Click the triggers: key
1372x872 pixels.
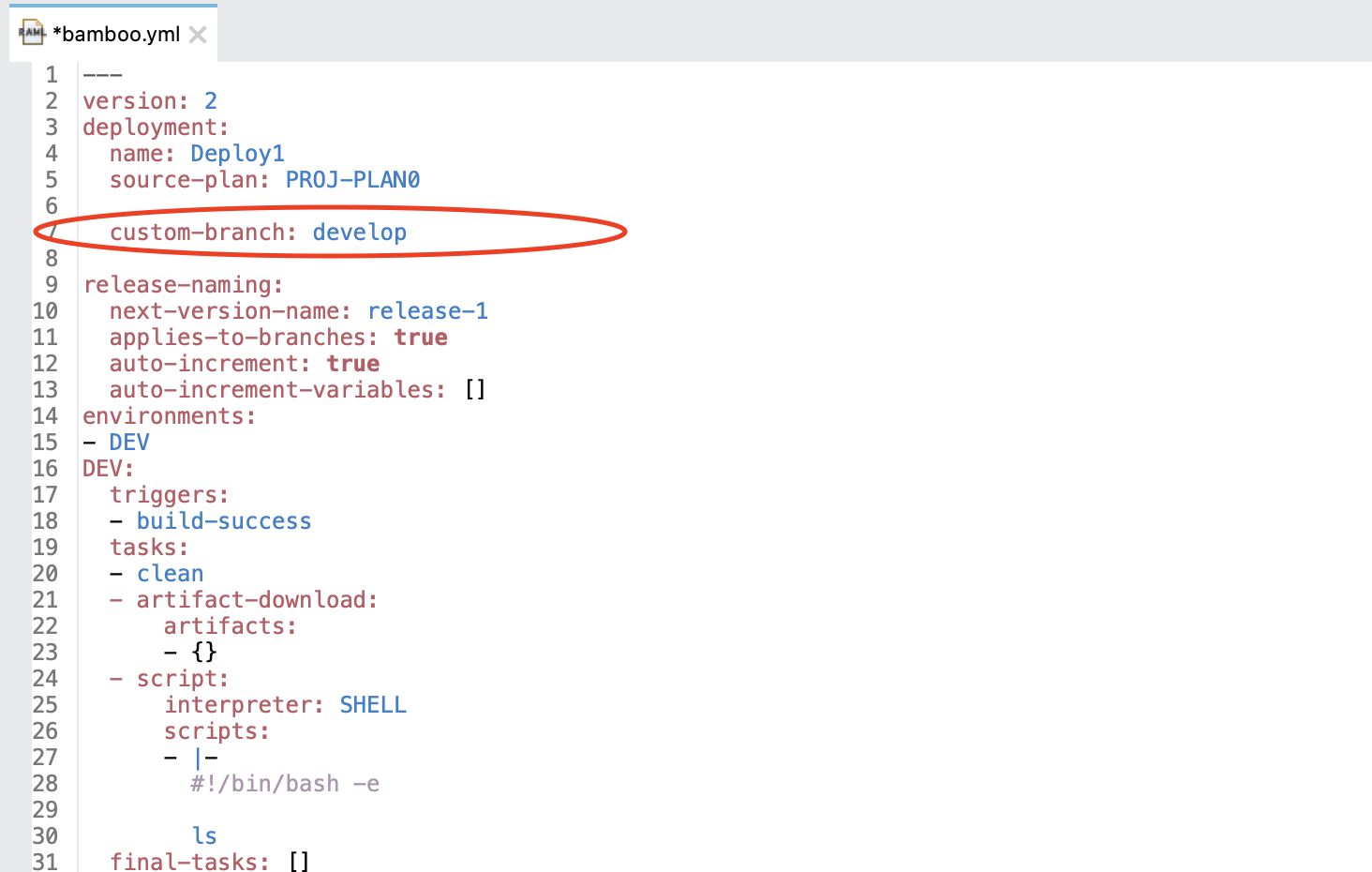point(170,495)
